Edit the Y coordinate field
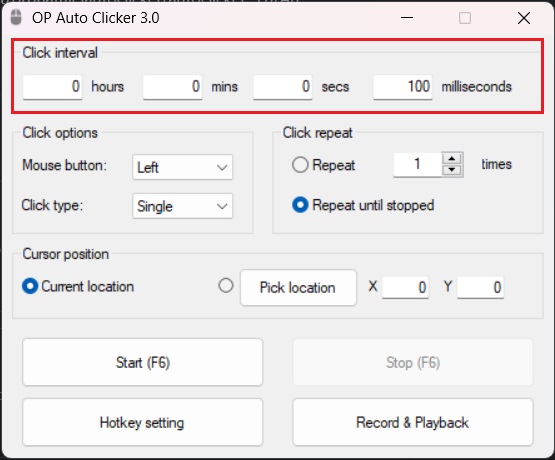 (x=480, y=287)
